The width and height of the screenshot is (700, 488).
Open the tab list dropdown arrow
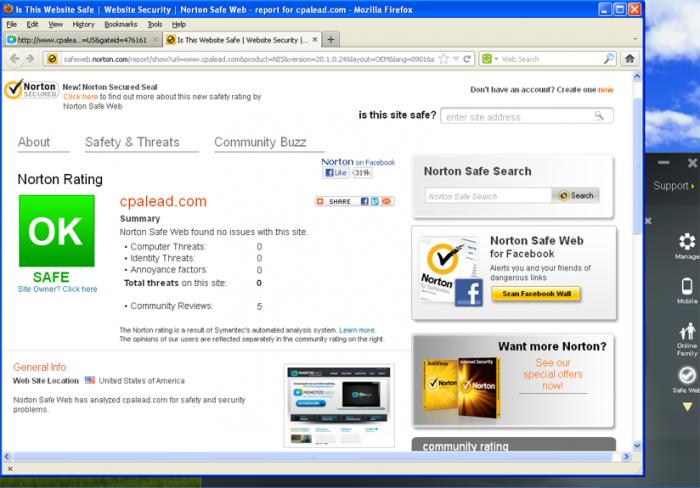(x=635, y=39)
